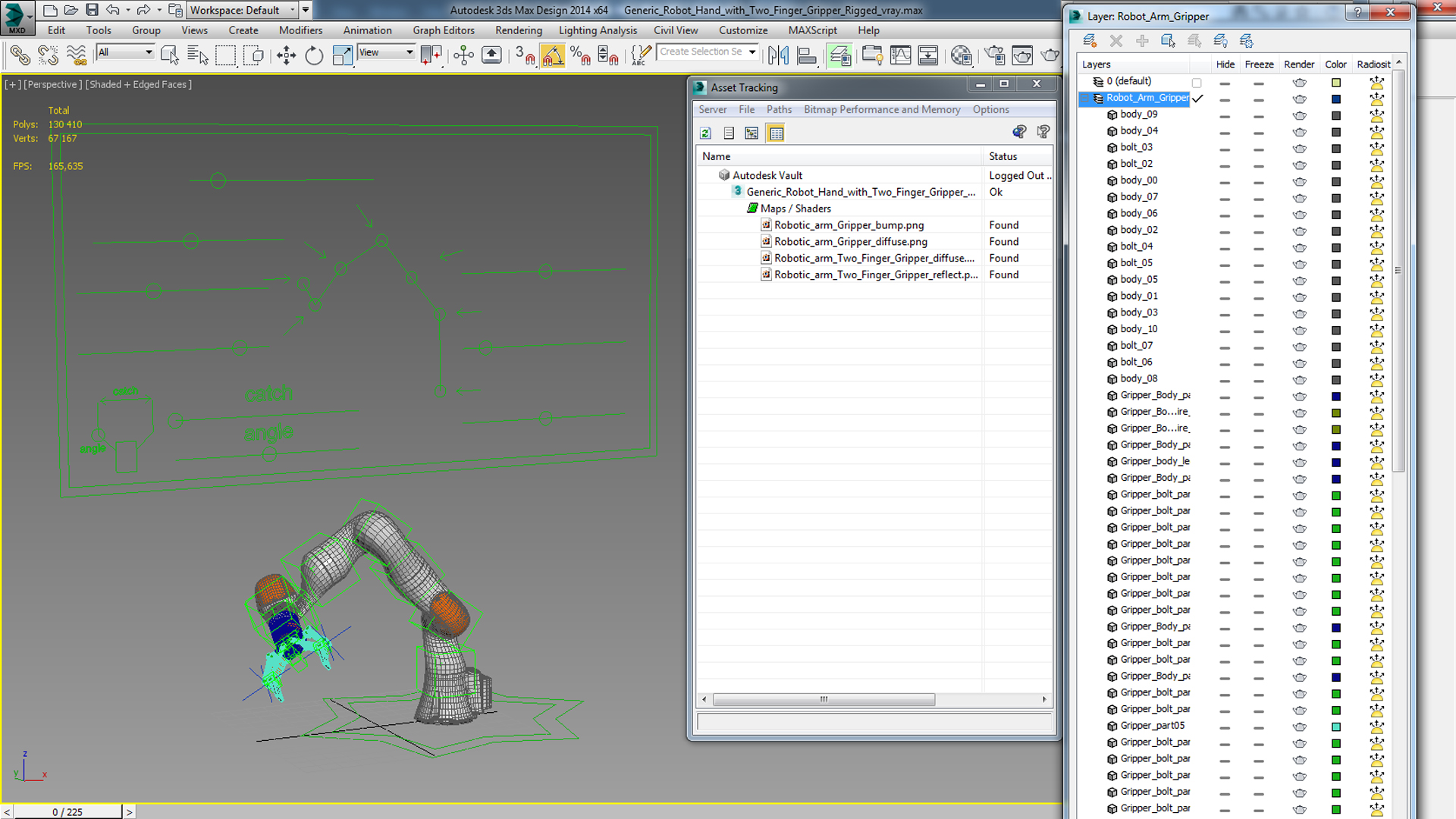Screen dimensions: 1456x819
Task: Toggle Radiosity icon for body_07
Action: (1376, 198)
